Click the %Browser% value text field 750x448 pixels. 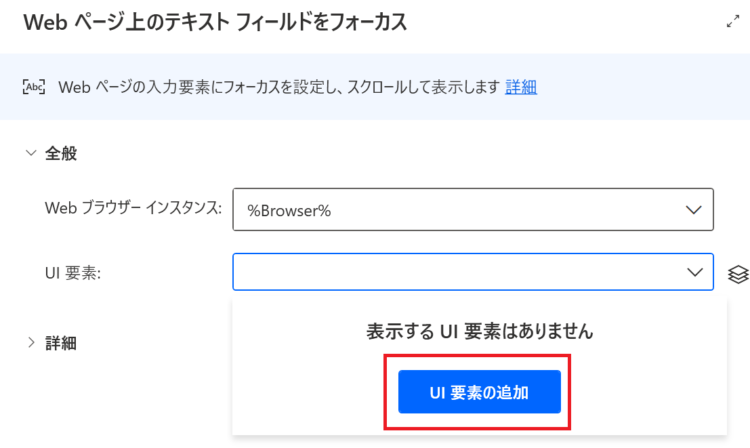(x=473, y=209)
